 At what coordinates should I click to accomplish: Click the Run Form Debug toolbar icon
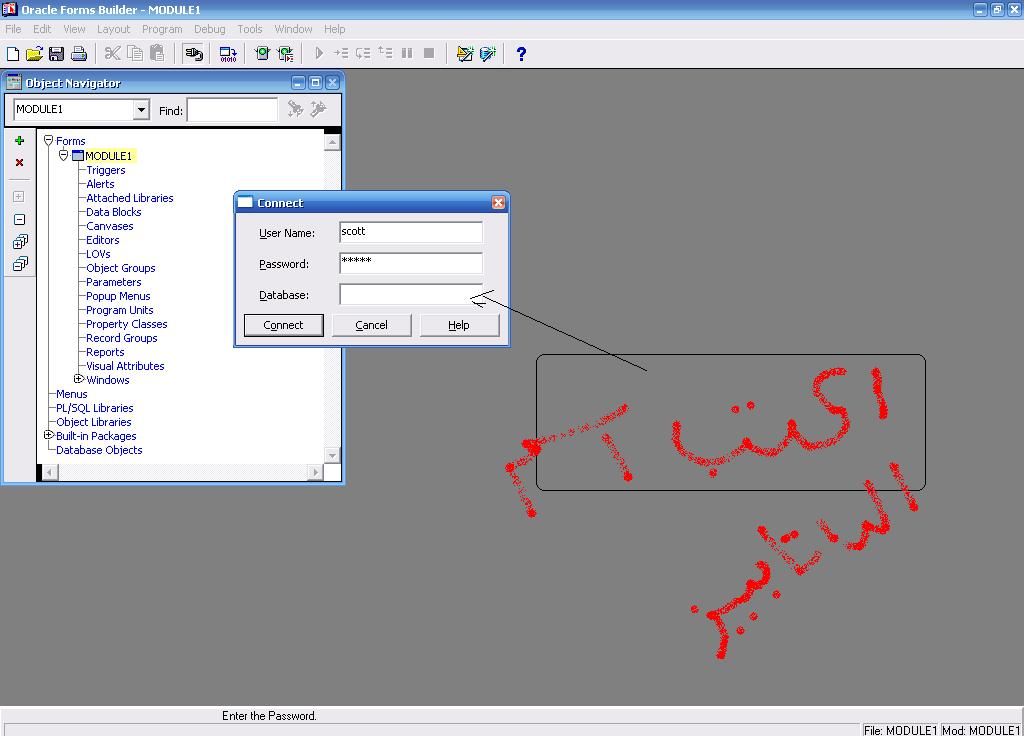(286, 54)
